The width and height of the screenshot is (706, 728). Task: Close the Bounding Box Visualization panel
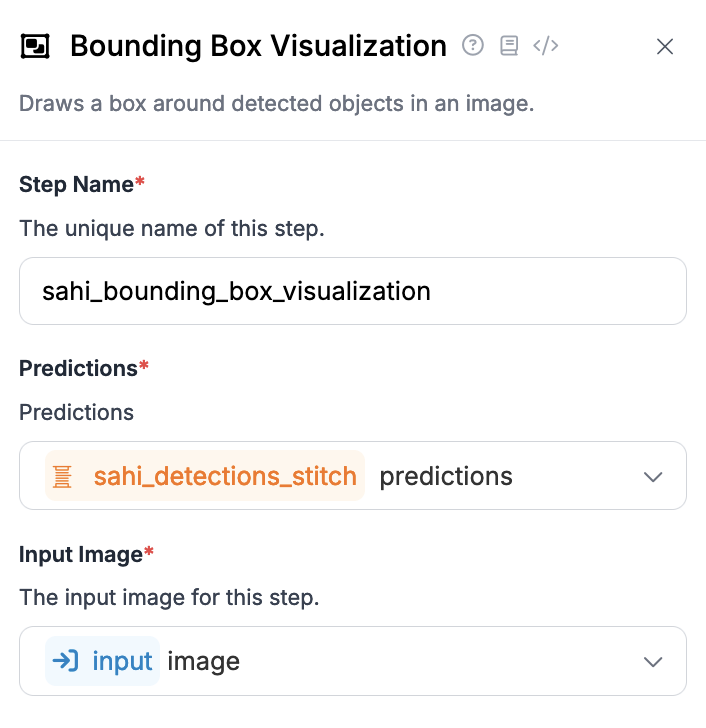[665, 46]
